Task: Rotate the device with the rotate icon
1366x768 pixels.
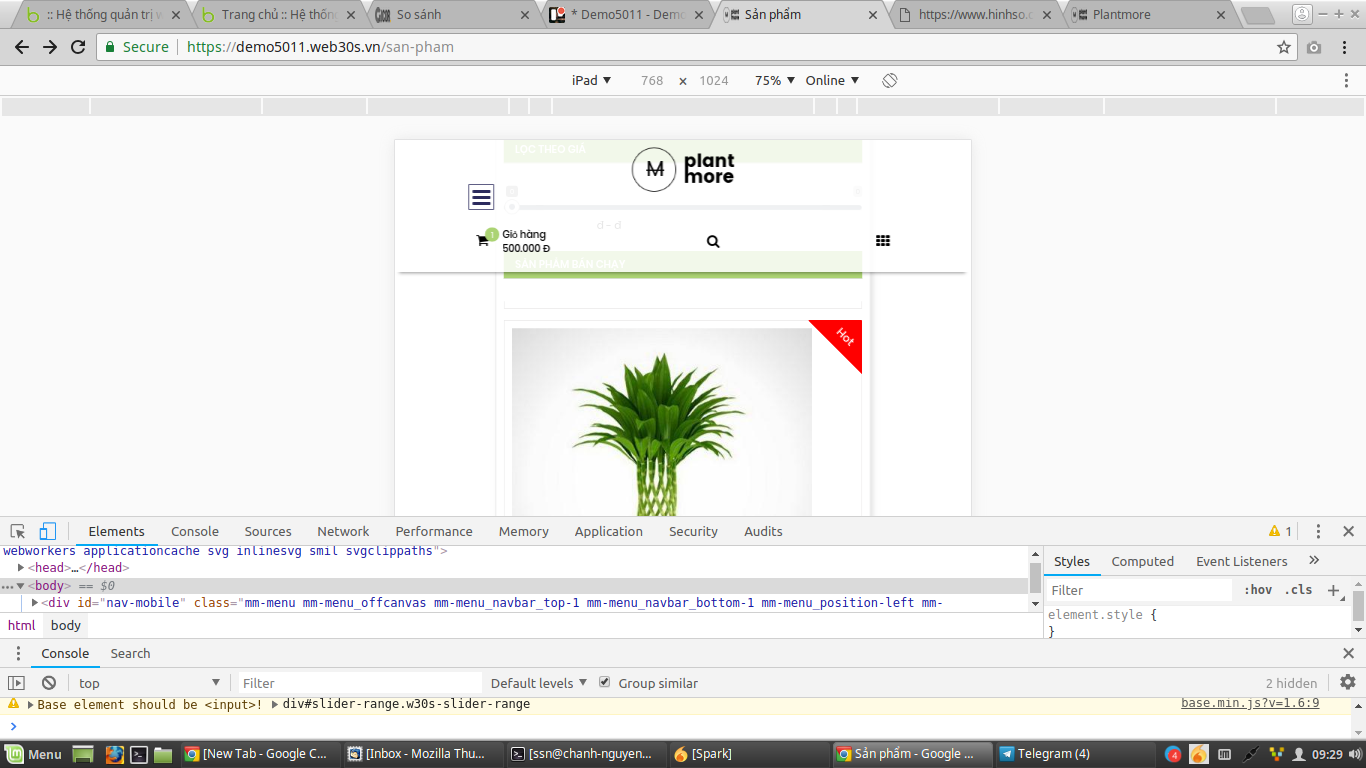Action: pos(890,80)
